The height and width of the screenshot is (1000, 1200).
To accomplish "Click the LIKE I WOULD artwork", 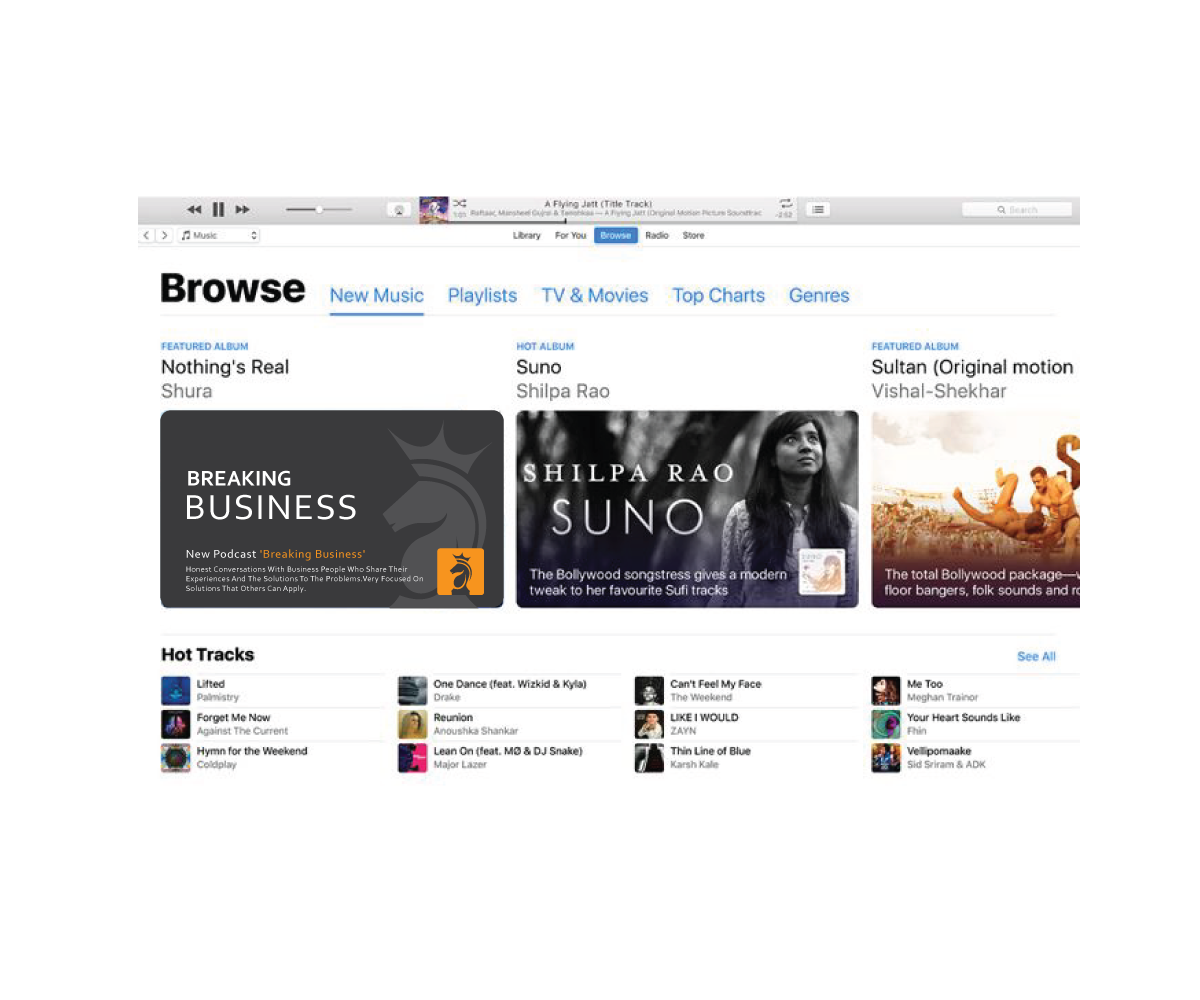I will tap(650, 724).
